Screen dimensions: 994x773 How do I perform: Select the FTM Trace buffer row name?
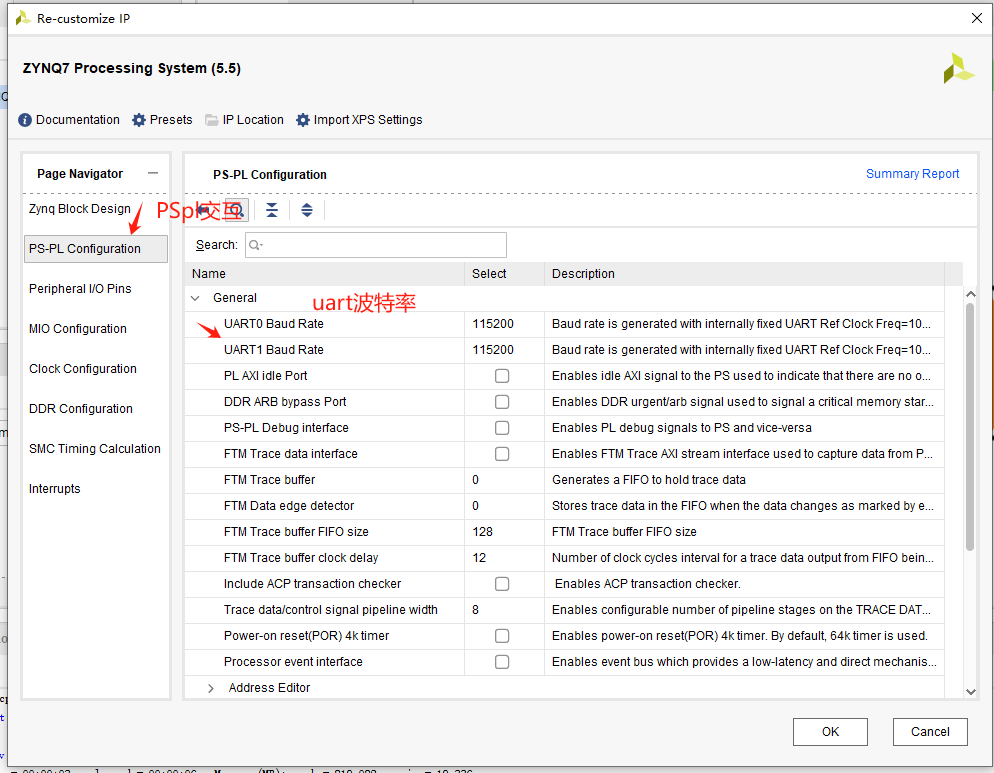point(269,480)
